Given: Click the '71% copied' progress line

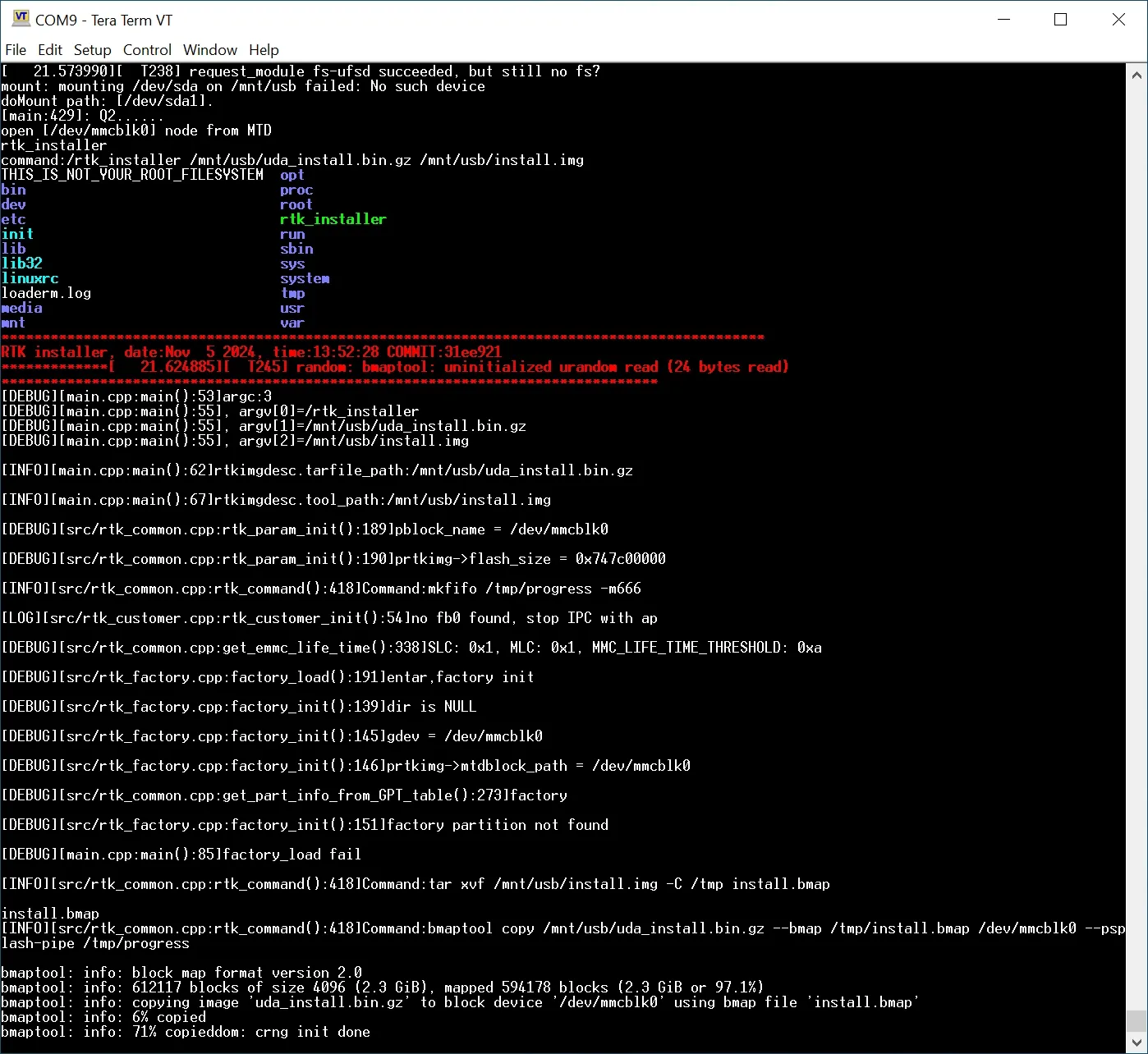Looking at the screenshot, I should [x=186, y=1032].
